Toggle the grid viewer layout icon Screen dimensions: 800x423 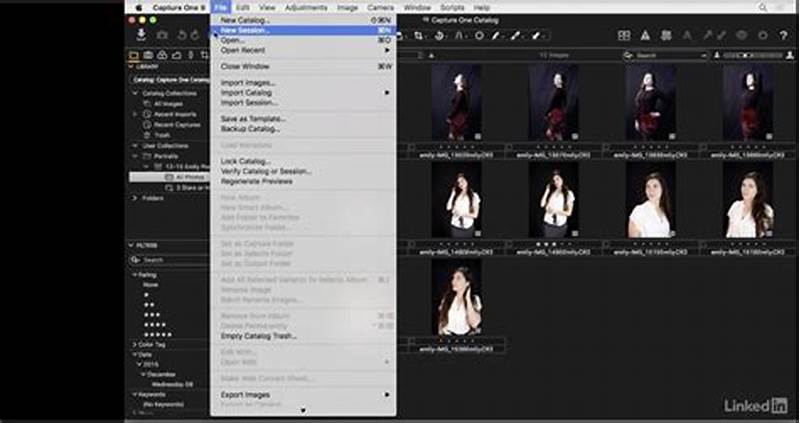624,35
